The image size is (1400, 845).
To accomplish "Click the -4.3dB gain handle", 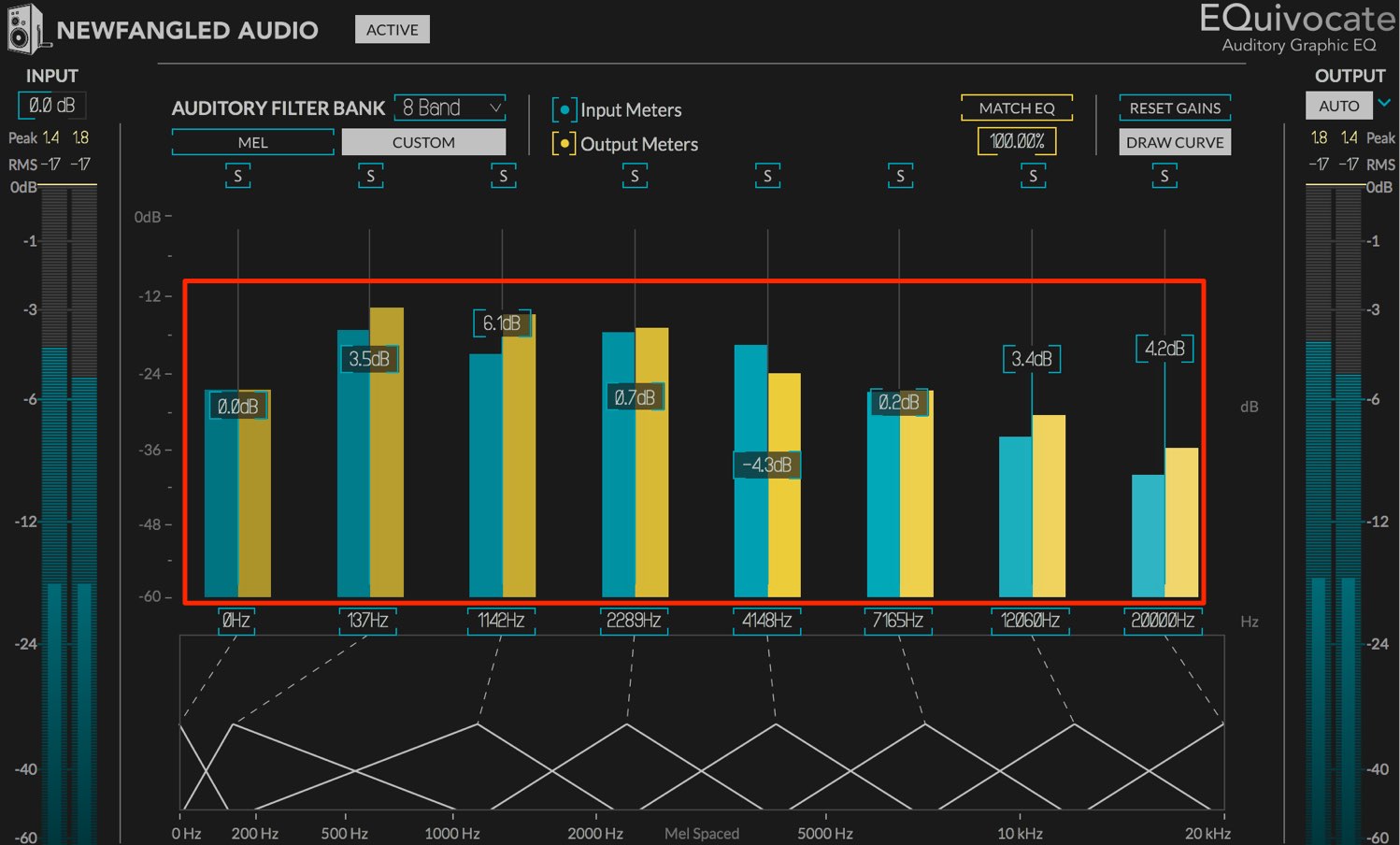I will click(x=766, y=465).
